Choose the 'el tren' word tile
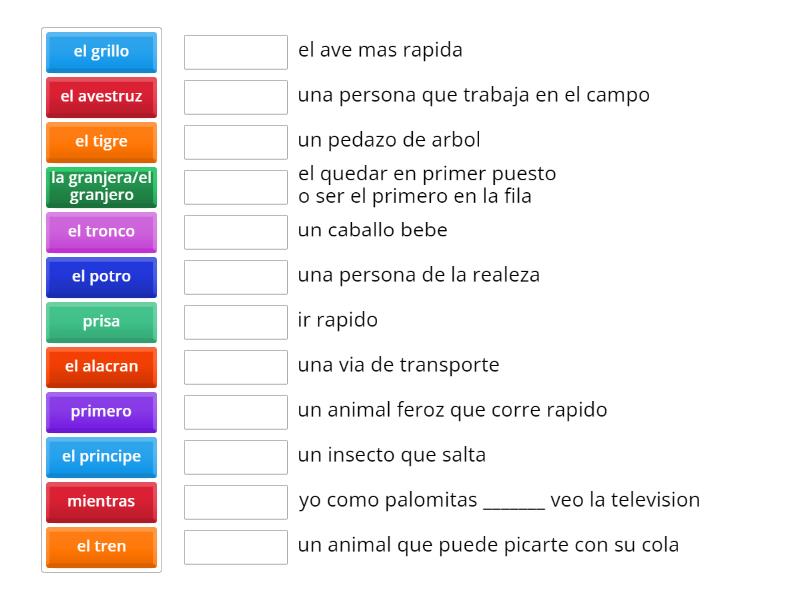The width and height of the screenshot is (800, 600). pyautogui.click(x=100, y=547)
